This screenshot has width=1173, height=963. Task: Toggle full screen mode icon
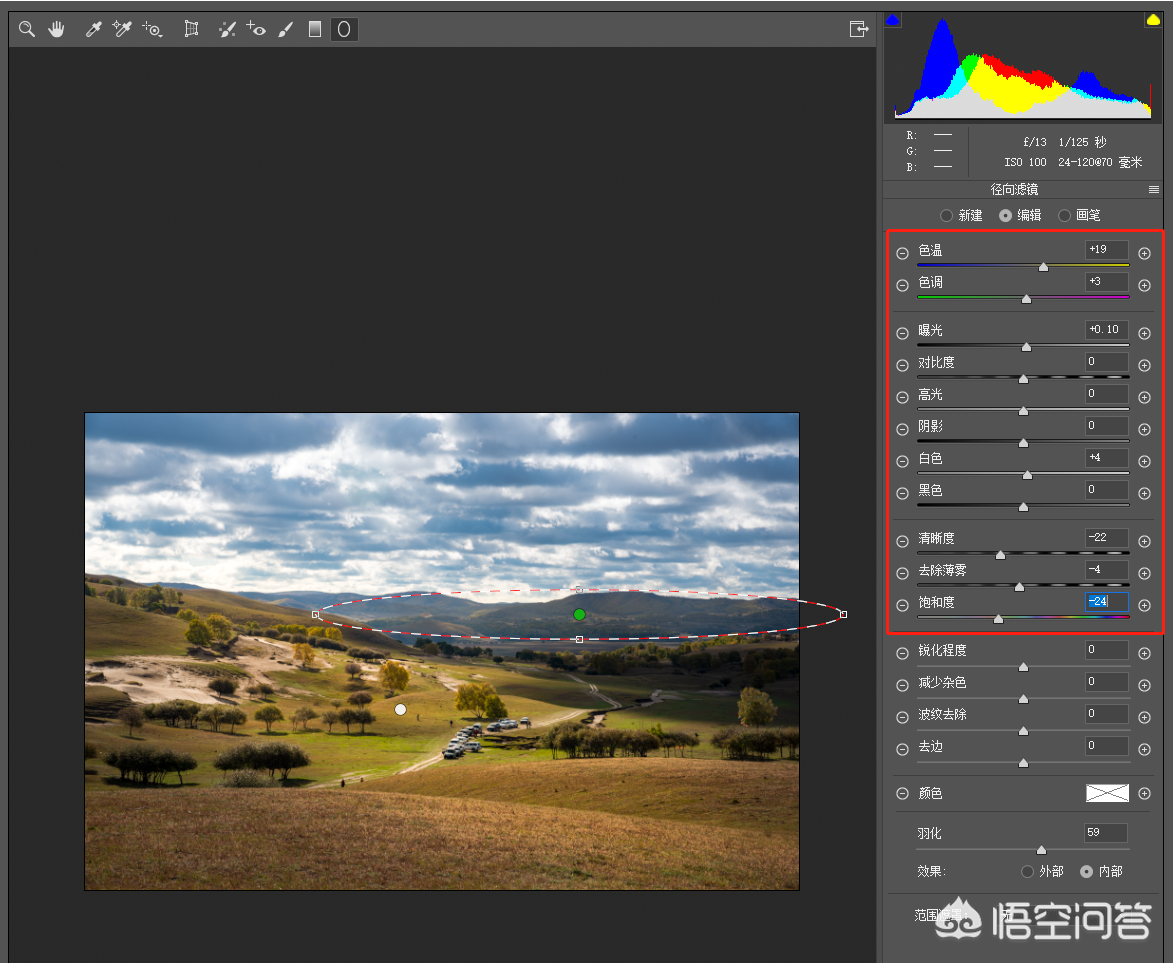click(859, 29)
